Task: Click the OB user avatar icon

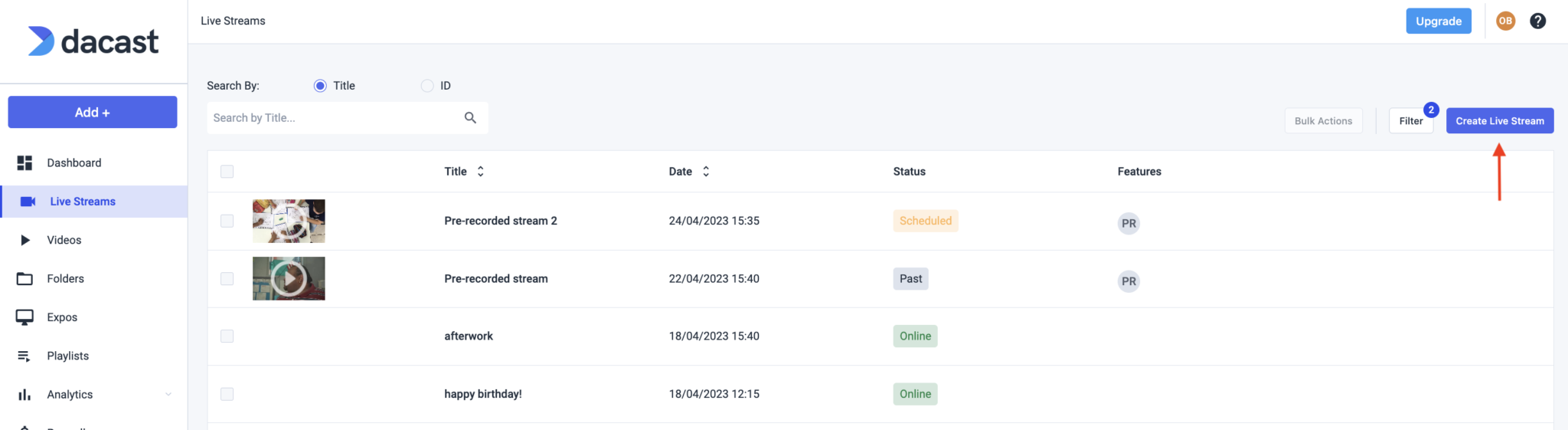Action: (1505, 21)
